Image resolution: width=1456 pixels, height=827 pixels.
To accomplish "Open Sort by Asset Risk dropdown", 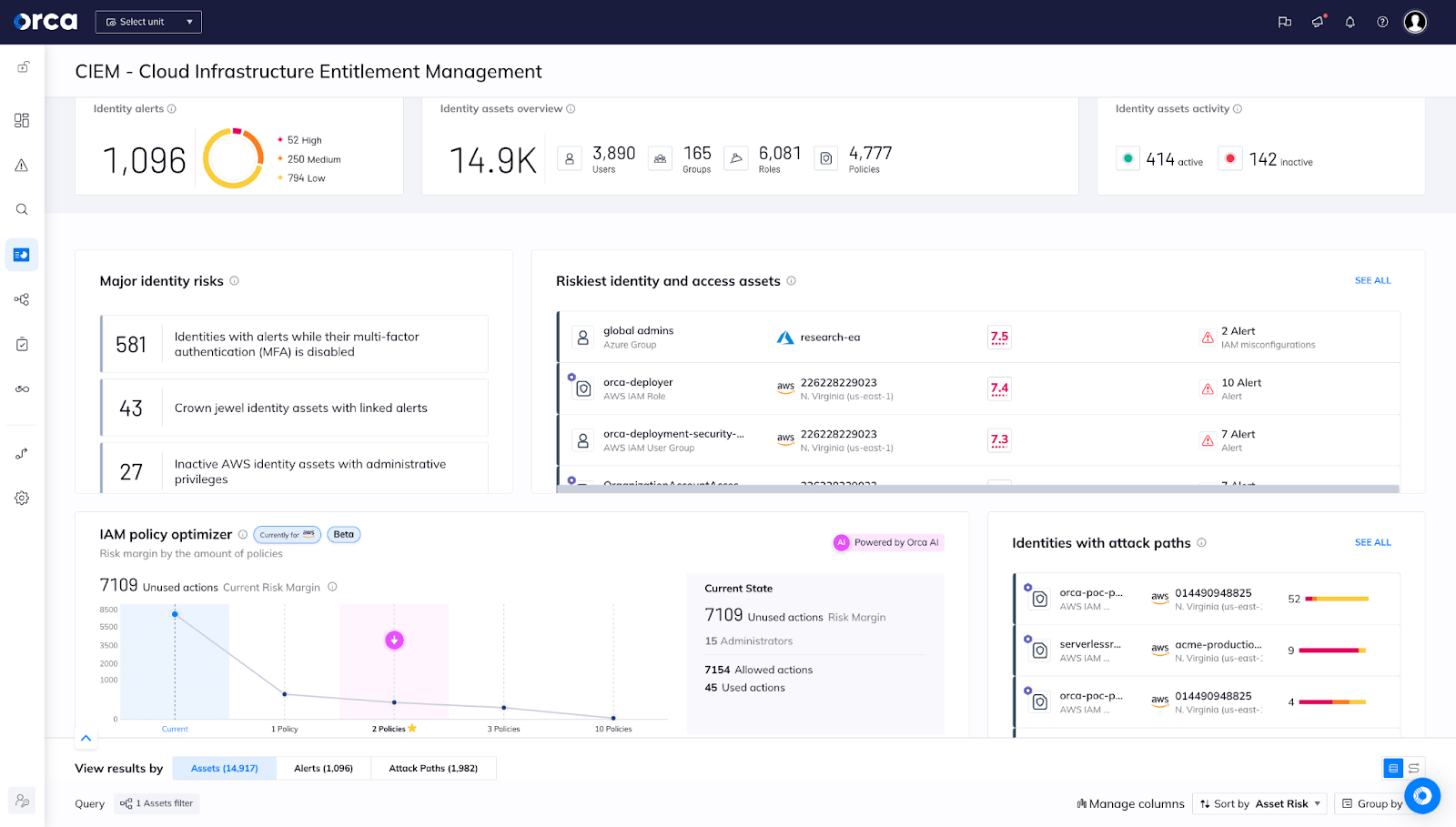I will pyautogui.click(x=1260, y=804).
